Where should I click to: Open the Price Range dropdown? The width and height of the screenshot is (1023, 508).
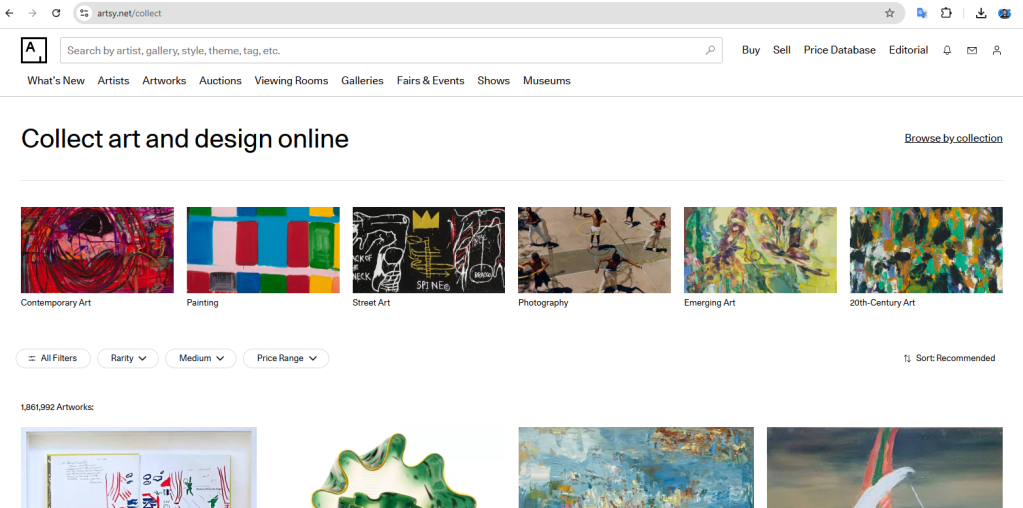tap(286, 358)
